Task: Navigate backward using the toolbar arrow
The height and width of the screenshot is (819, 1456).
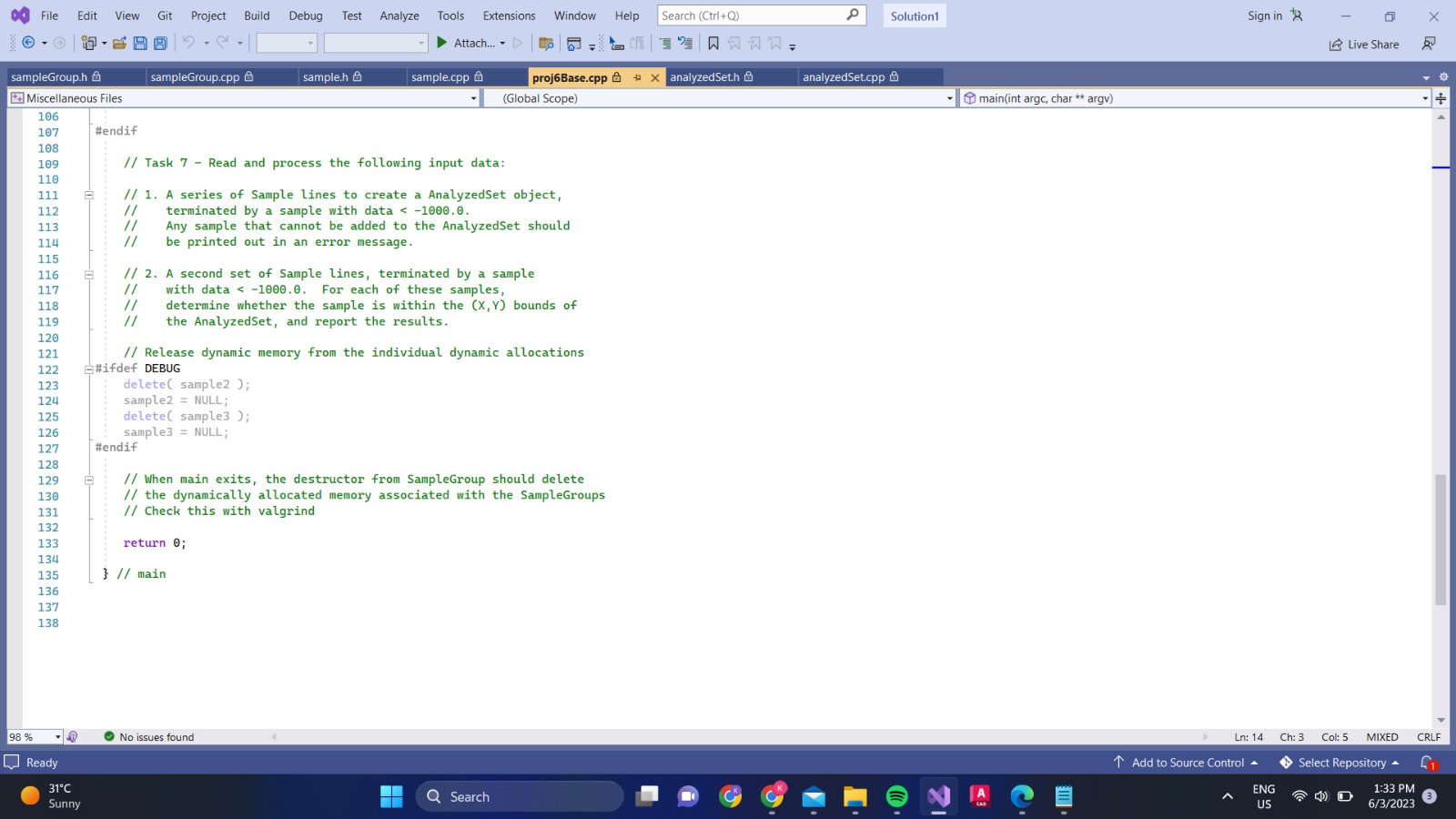Action: (28, 43)
